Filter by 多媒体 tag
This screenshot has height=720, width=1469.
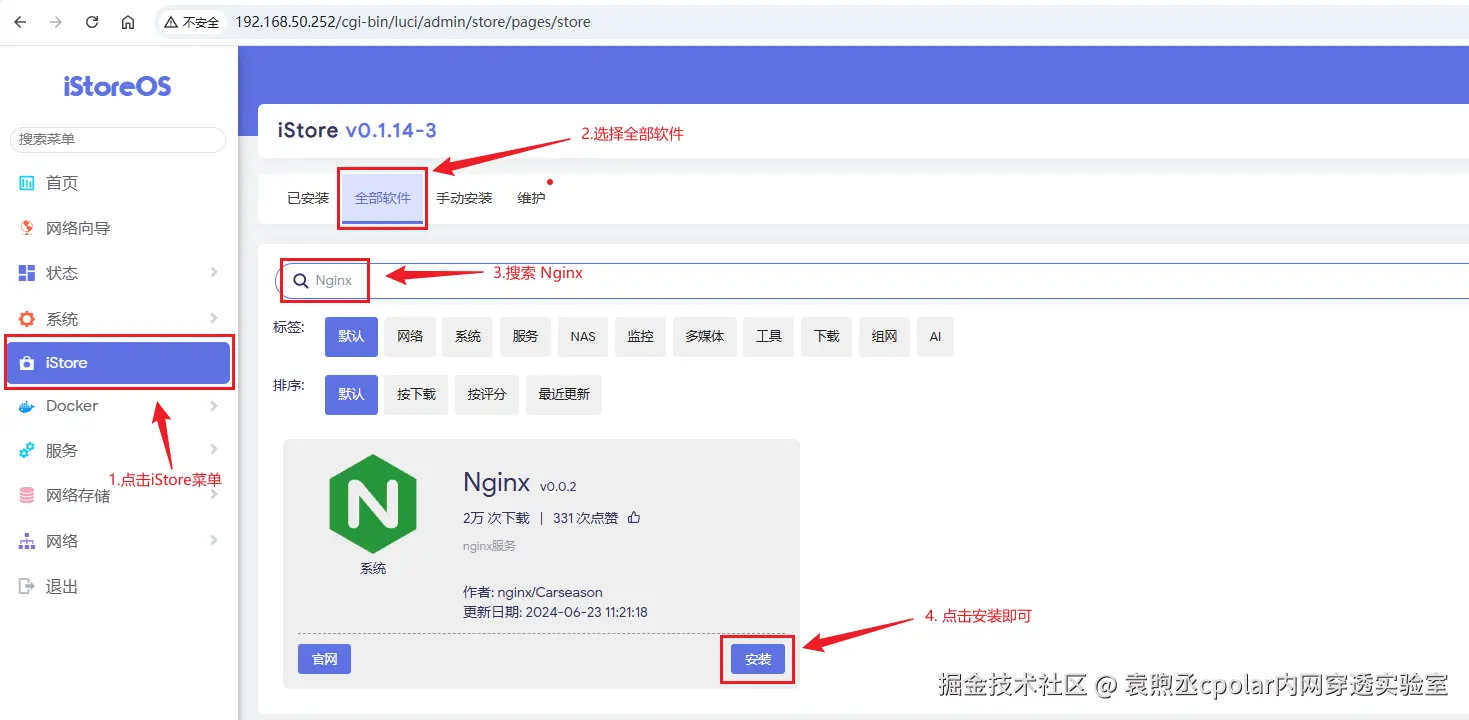click(705, 337)
